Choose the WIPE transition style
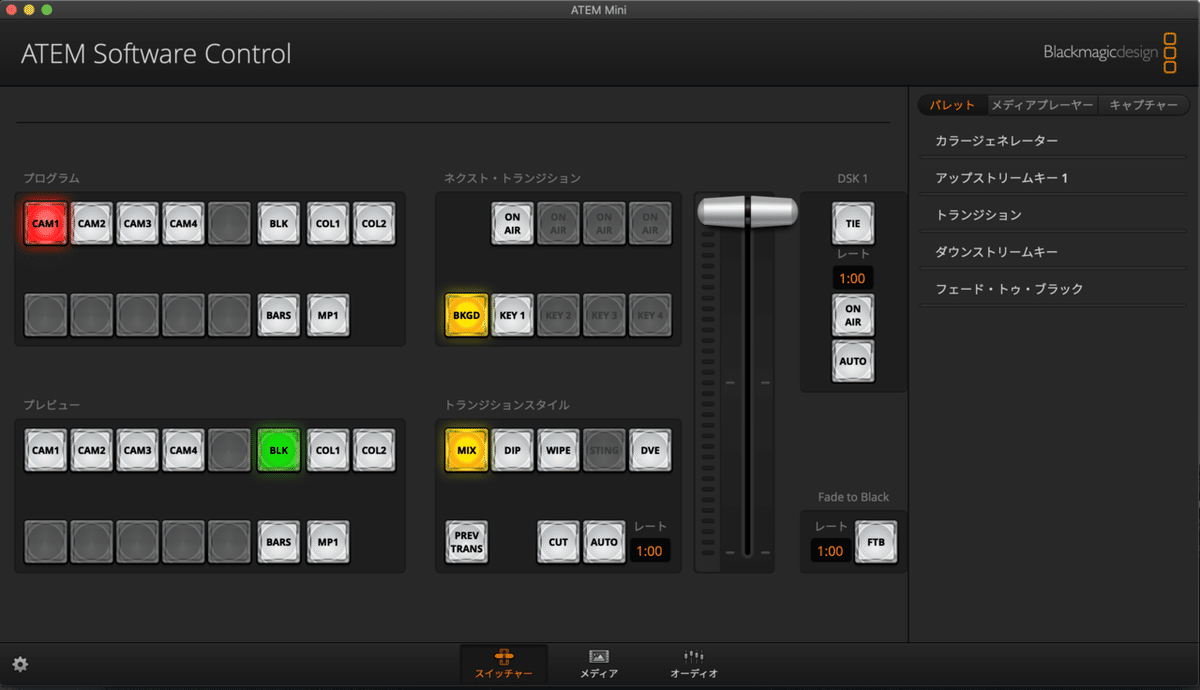The height and width of the screenshot is (690, 1200). (558, 450)
